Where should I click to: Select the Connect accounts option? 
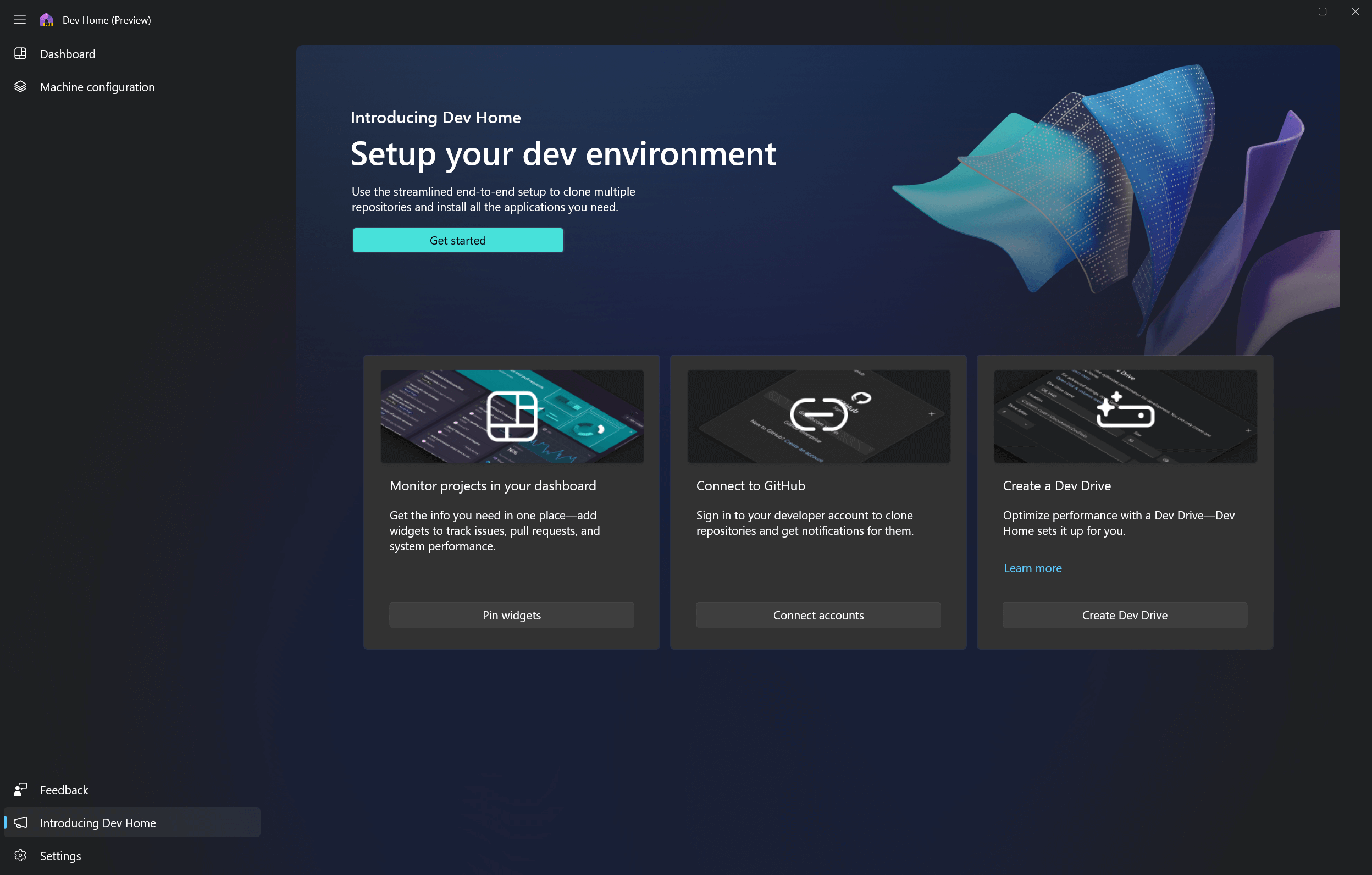818,615
